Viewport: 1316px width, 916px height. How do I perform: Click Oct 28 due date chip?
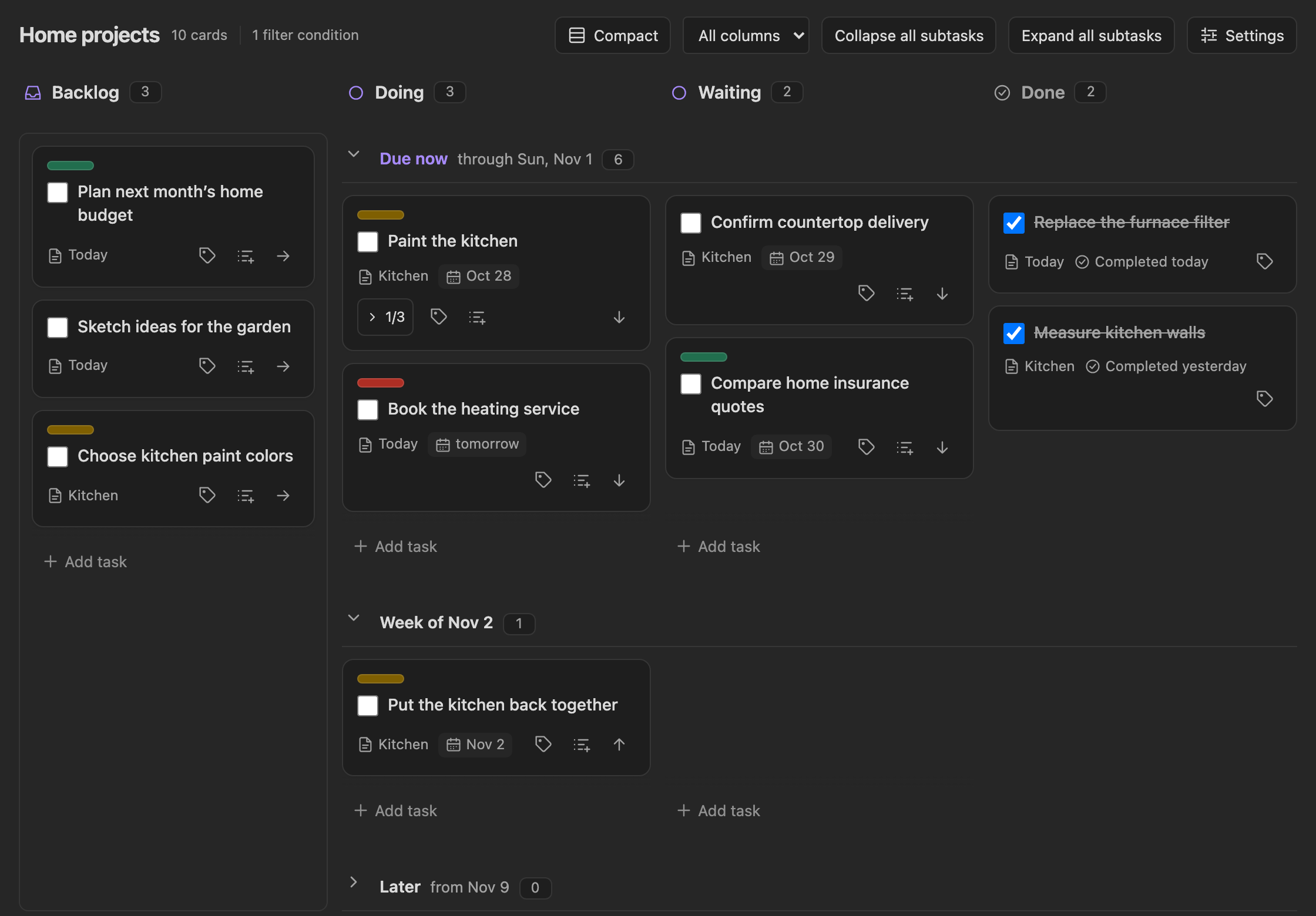[479, 276]
